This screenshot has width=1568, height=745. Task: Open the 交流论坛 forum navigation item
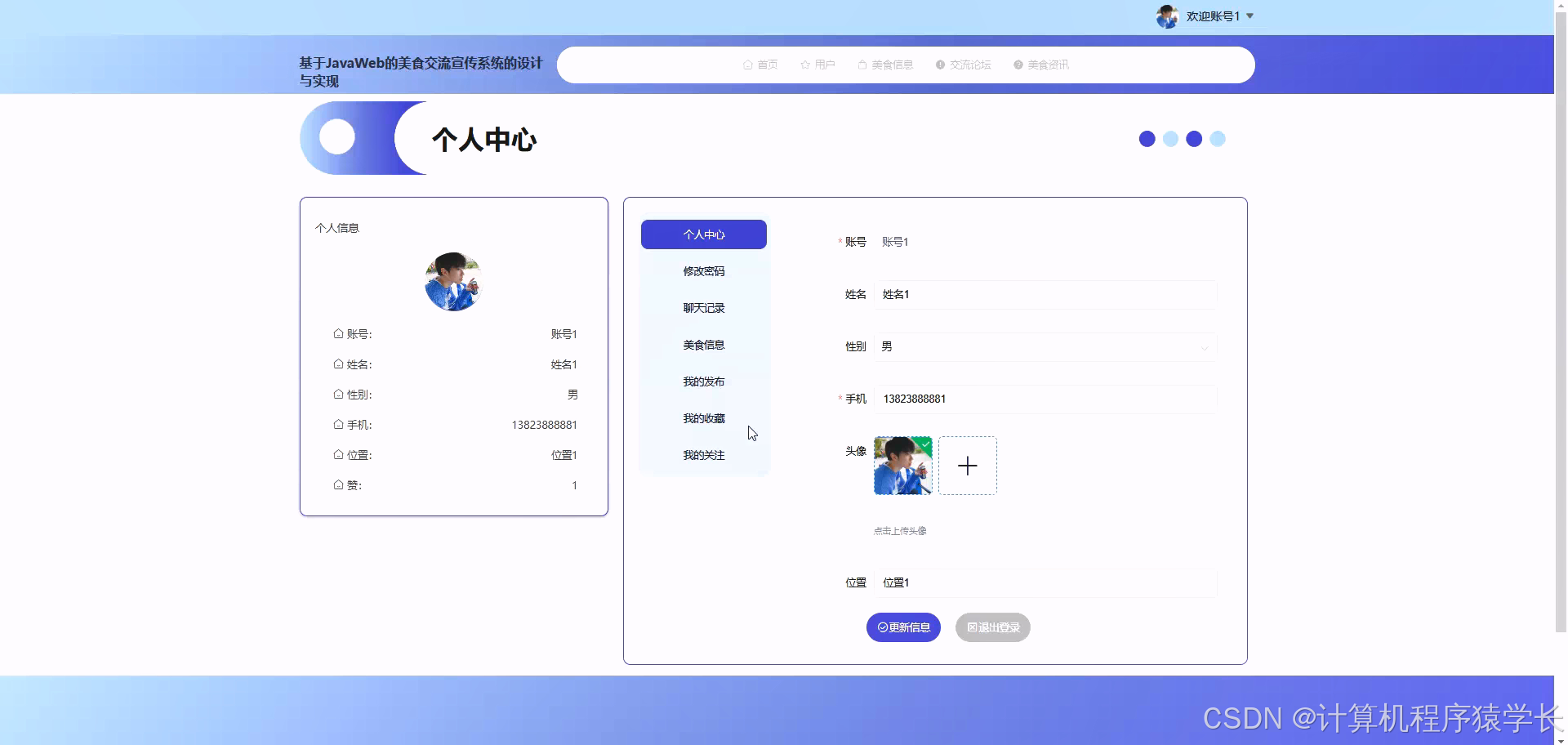point(963,65)
